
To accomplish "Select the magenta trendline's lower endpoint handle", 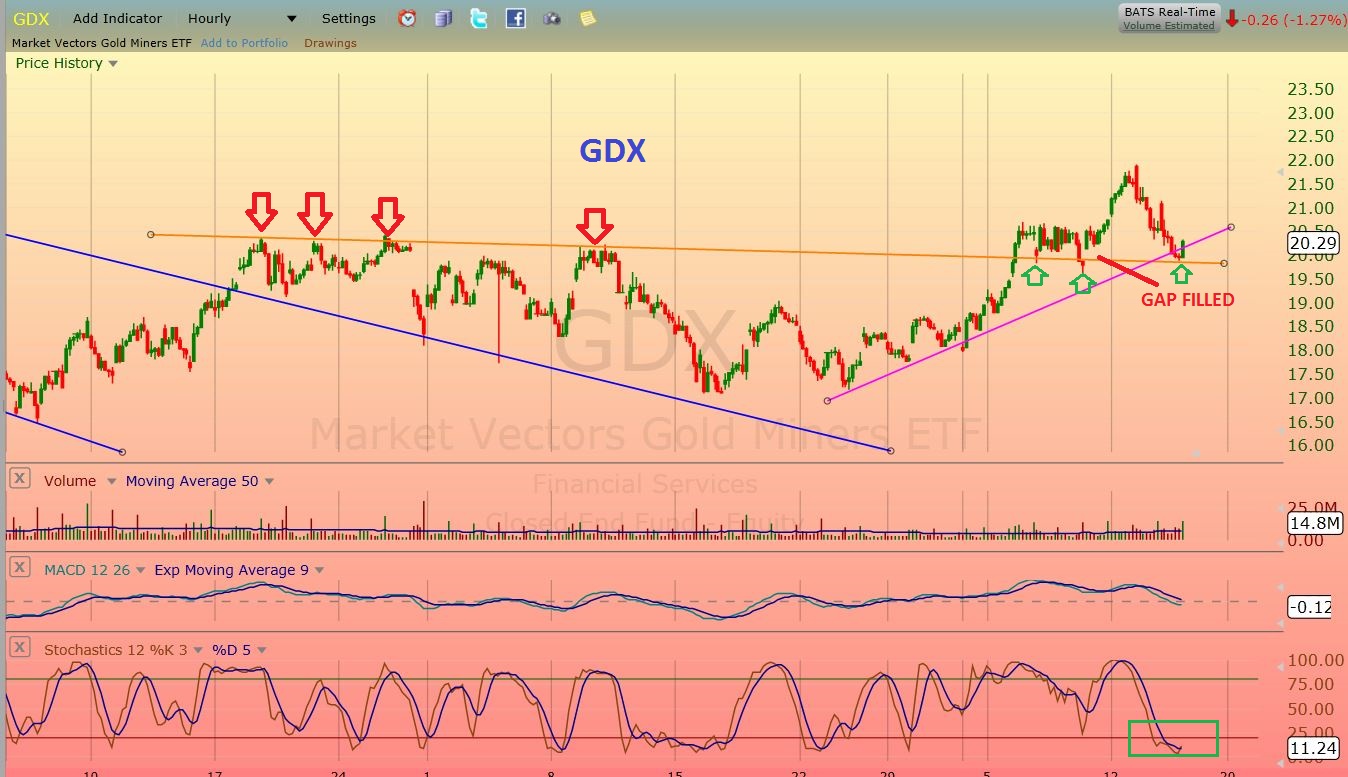I will 827,401.
